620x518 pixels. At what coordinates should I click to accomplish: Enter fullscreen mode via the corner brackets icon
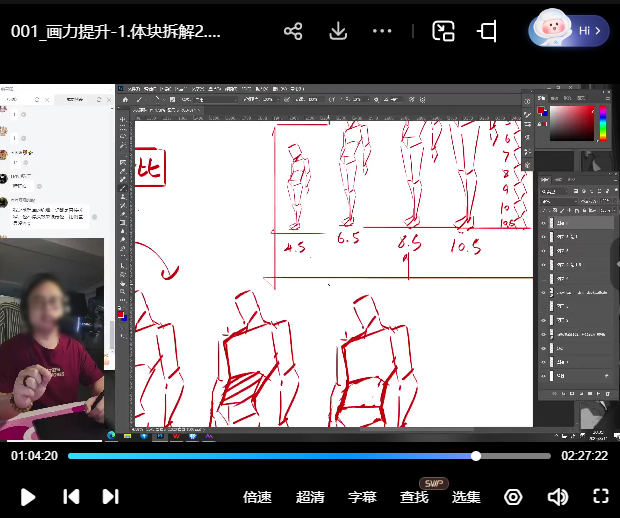pyautogui.click(x=601, y=496)
